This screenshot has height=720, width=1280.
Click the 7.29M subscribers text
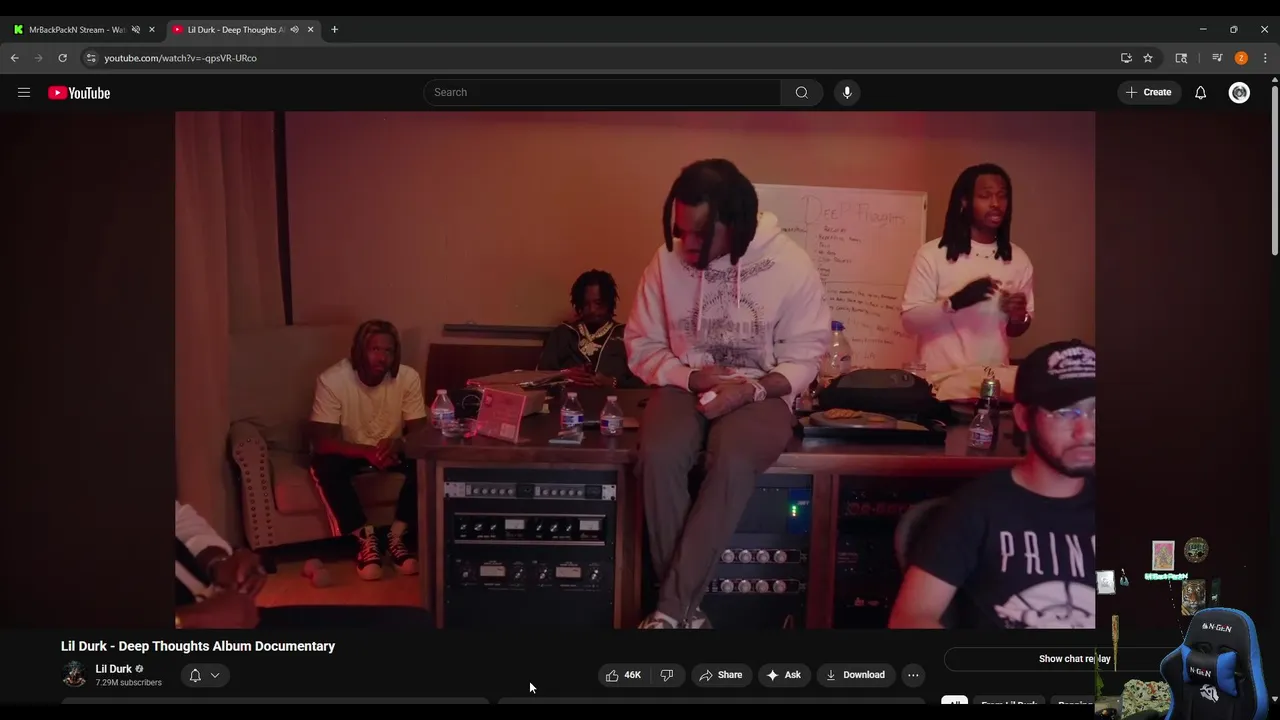(x=128, y=683)
